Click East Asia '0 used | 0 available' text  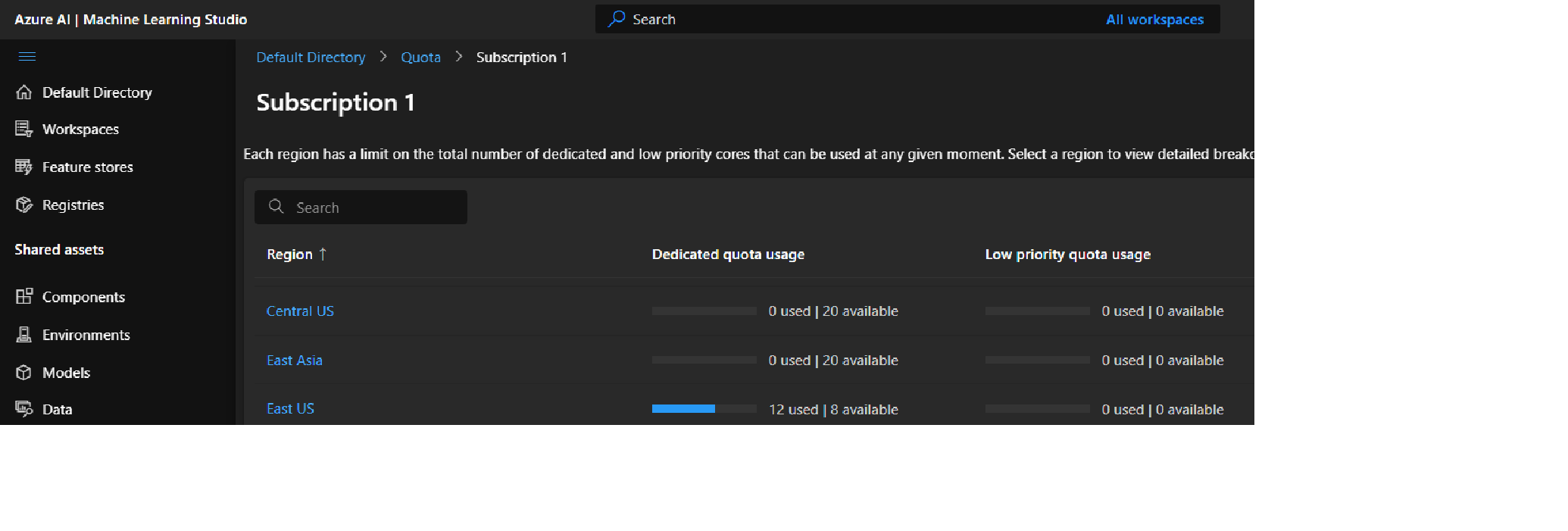click(1163, 361)
